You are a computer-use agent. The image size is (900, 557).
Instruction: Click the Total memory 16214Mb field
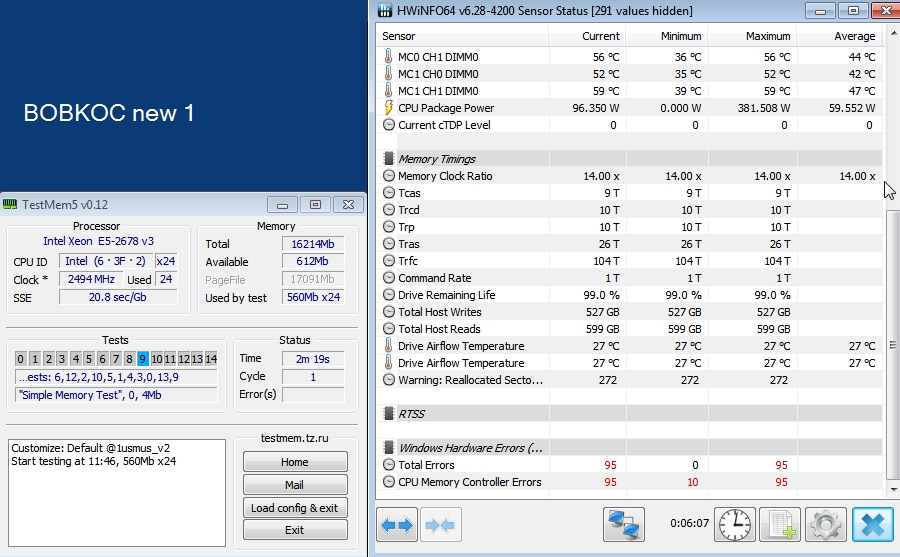click(x=312, y=244)
